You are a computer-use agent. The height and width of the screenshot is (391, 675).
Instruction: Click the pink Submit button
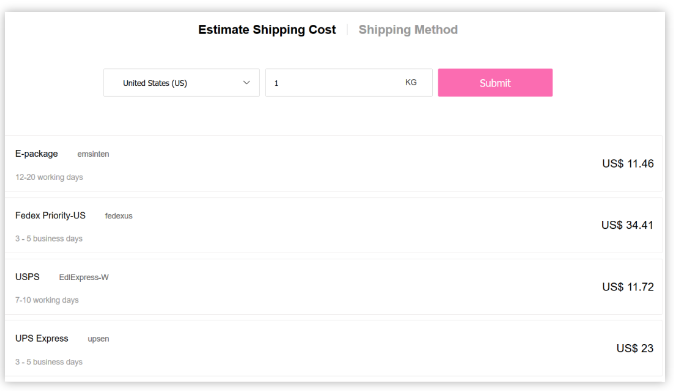pyautogui.click(x=495, y=83)
